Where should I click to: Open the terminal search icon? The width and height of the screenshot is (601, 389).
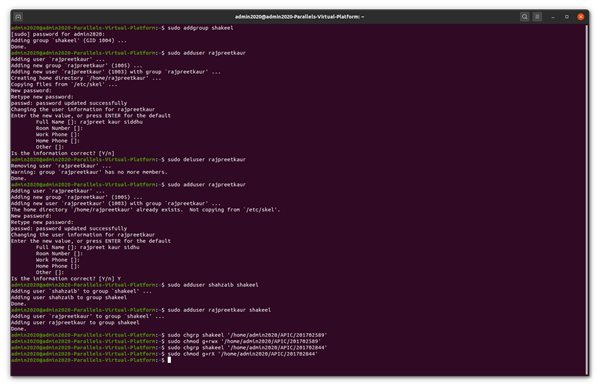click(525, 17)
